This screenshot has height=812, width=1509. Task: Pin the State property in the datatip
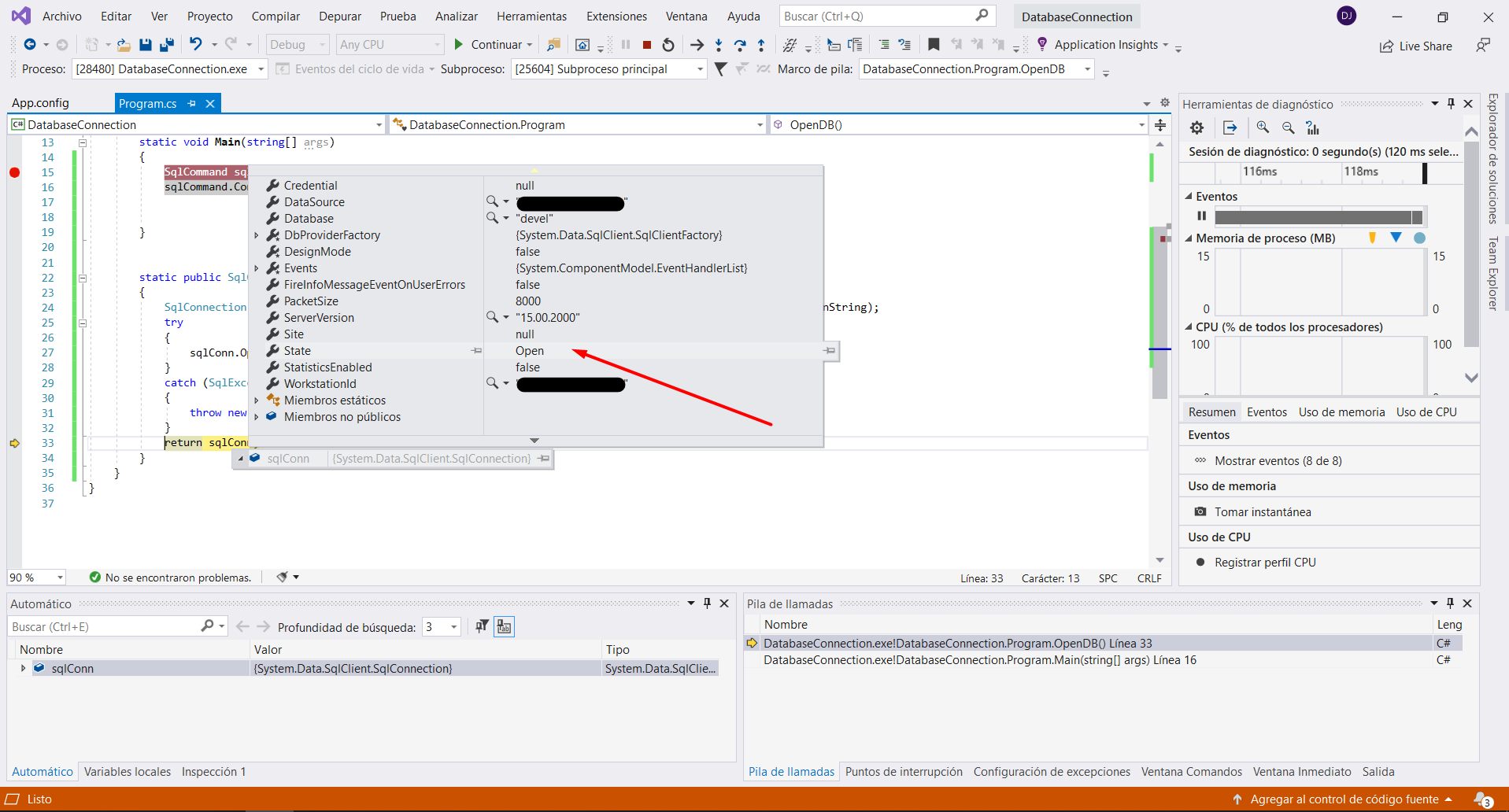476,351
